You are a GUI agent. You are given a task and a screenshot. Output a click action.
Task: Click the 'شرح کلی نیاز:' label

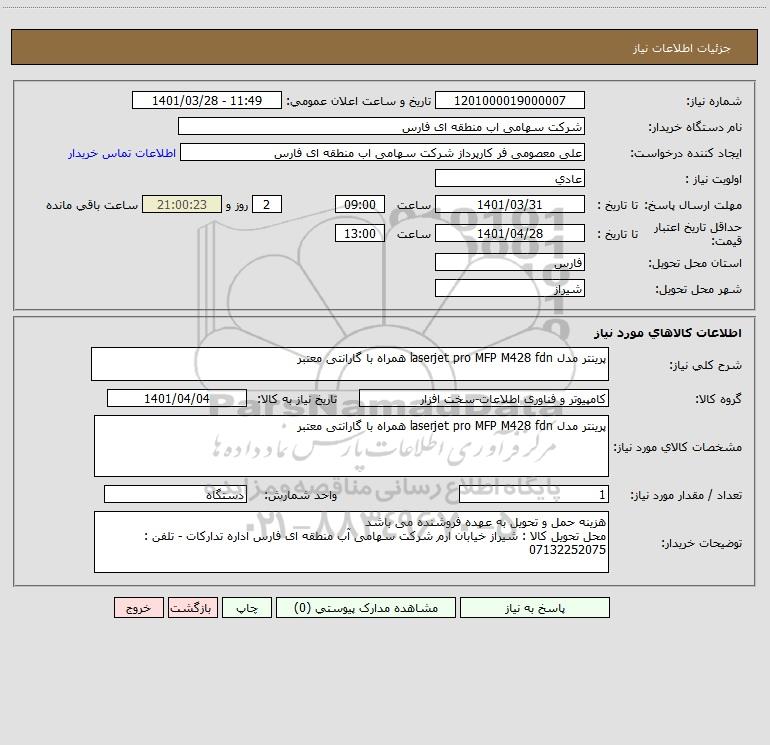(706, 365)
